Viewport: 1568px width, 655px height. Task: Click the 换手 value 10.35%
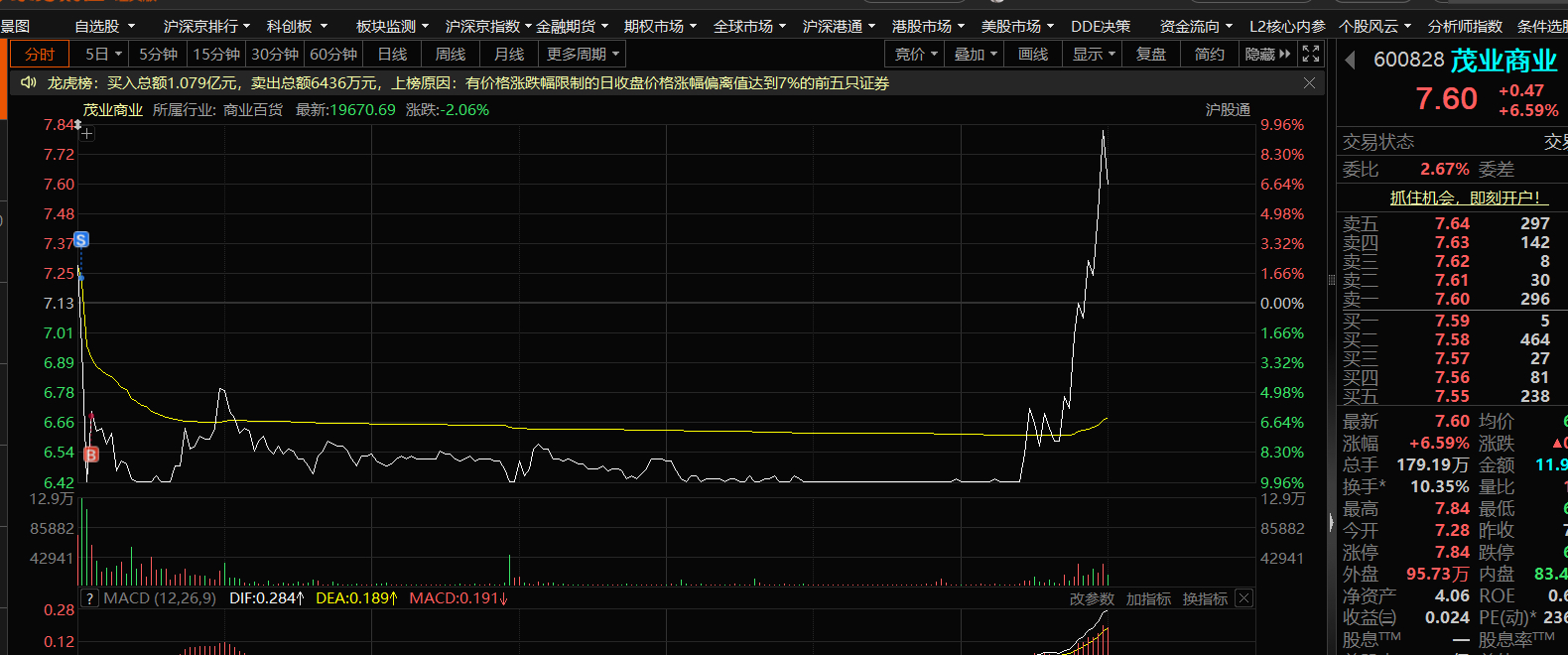point(1440,486)
